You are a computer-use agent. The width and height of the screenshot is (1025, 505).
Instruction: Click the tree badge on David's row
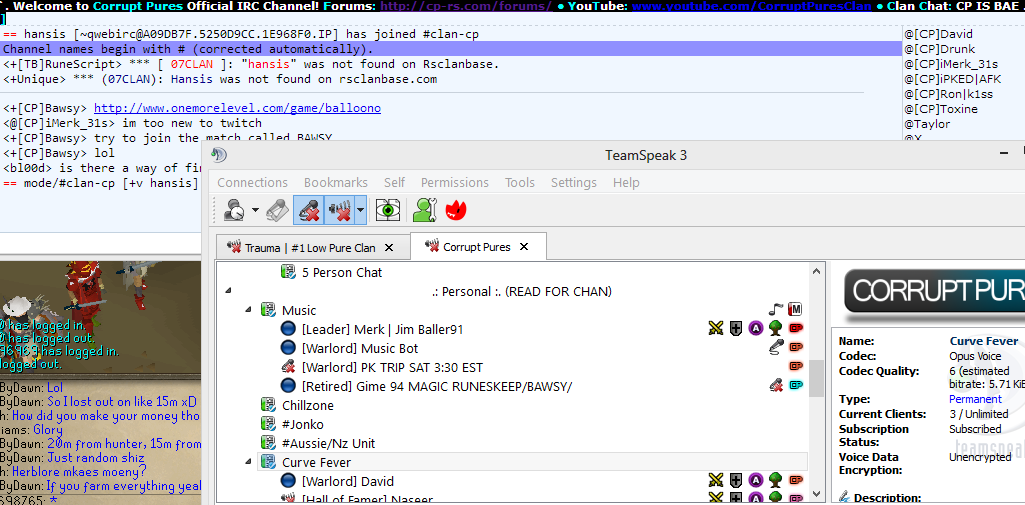[x=776, y=481]
